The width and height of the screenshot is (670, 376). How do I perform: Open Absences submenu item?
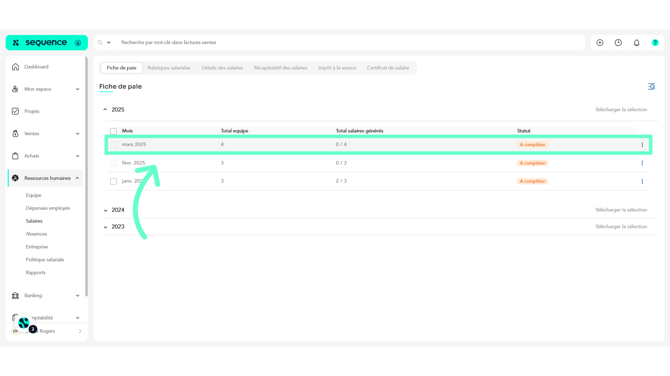point(36,234)
